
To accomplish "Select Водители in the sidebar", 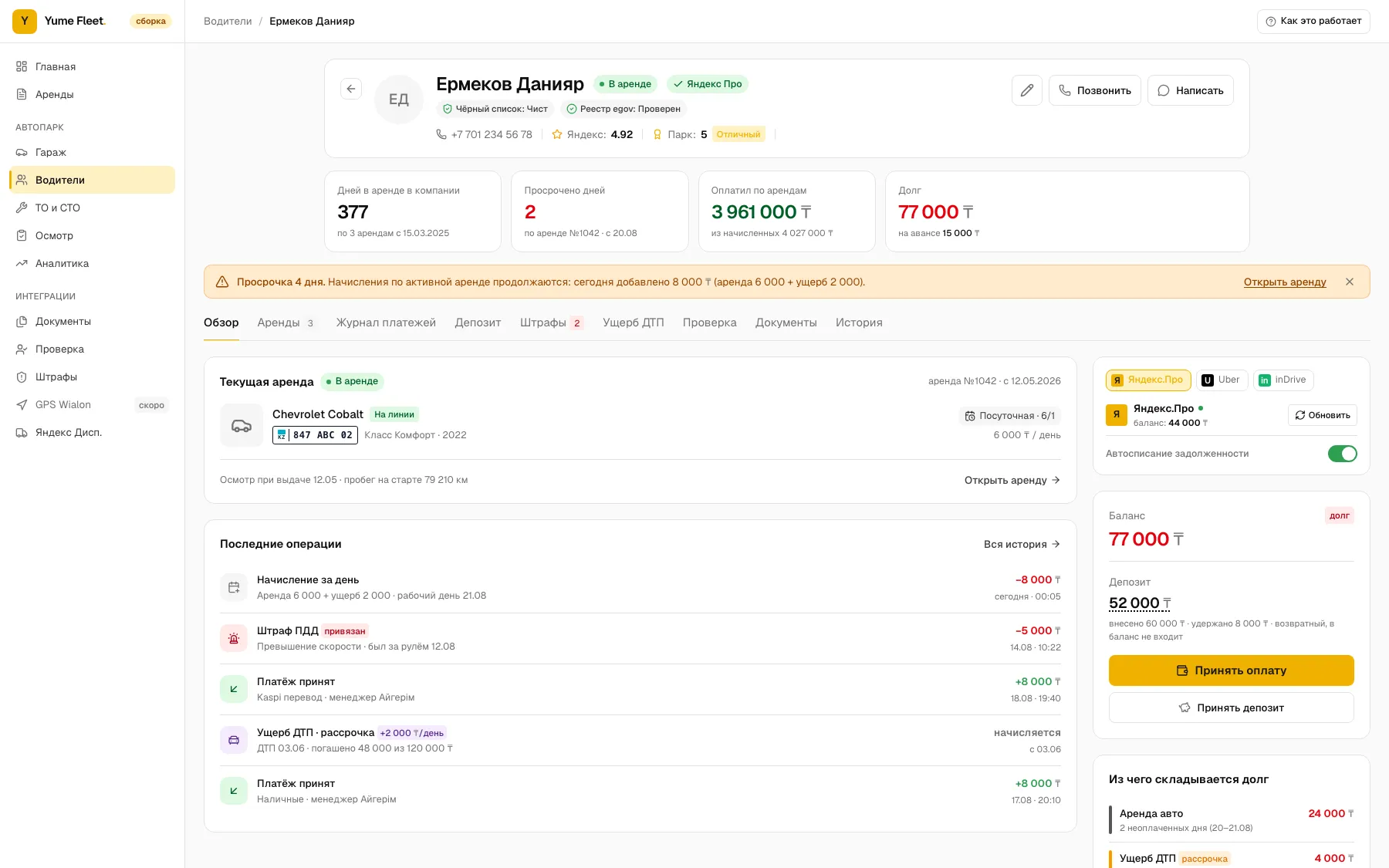I will [x=93, y=180].
